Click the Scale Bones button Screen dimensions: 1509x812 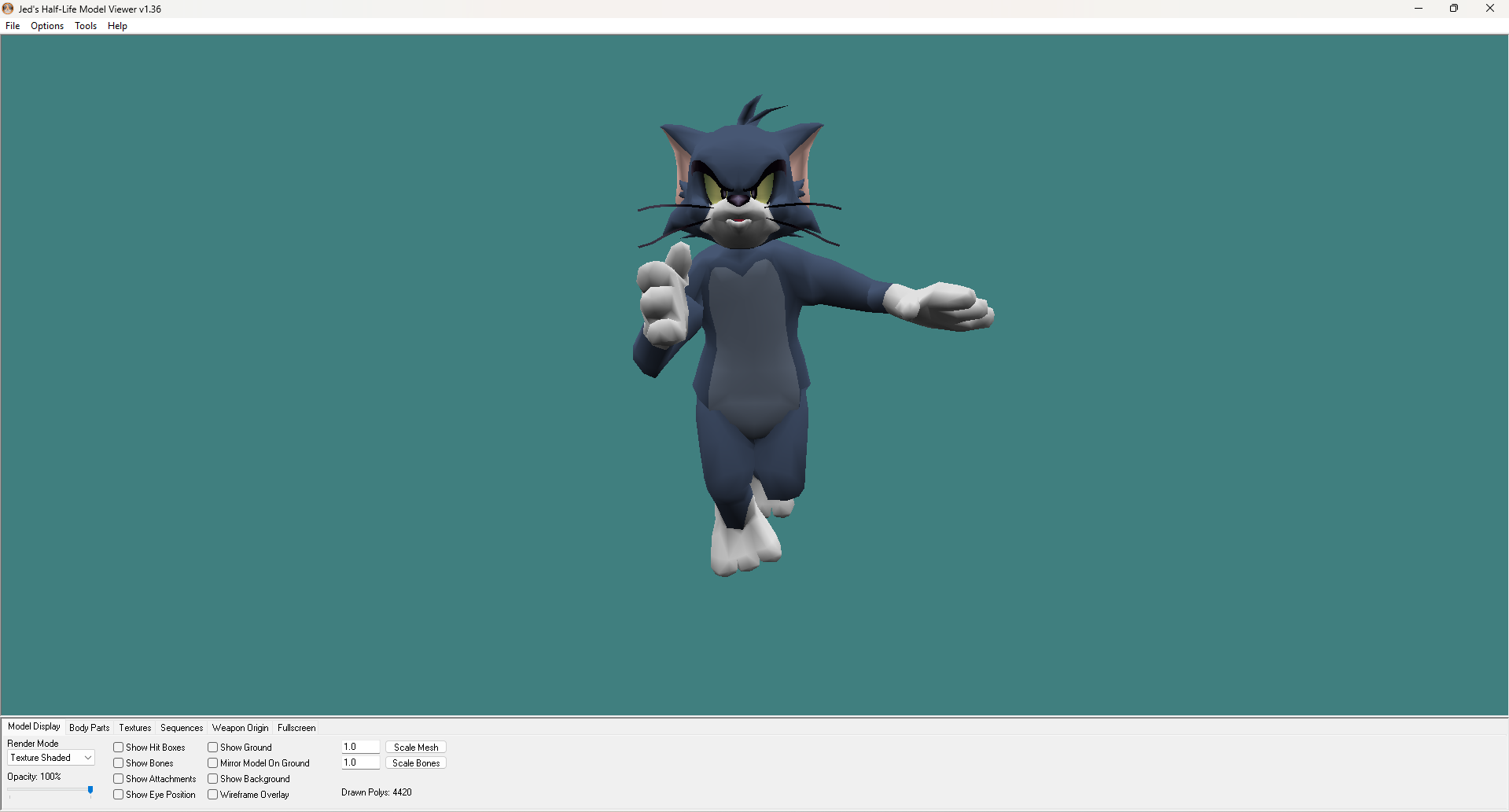pos(416,763)
